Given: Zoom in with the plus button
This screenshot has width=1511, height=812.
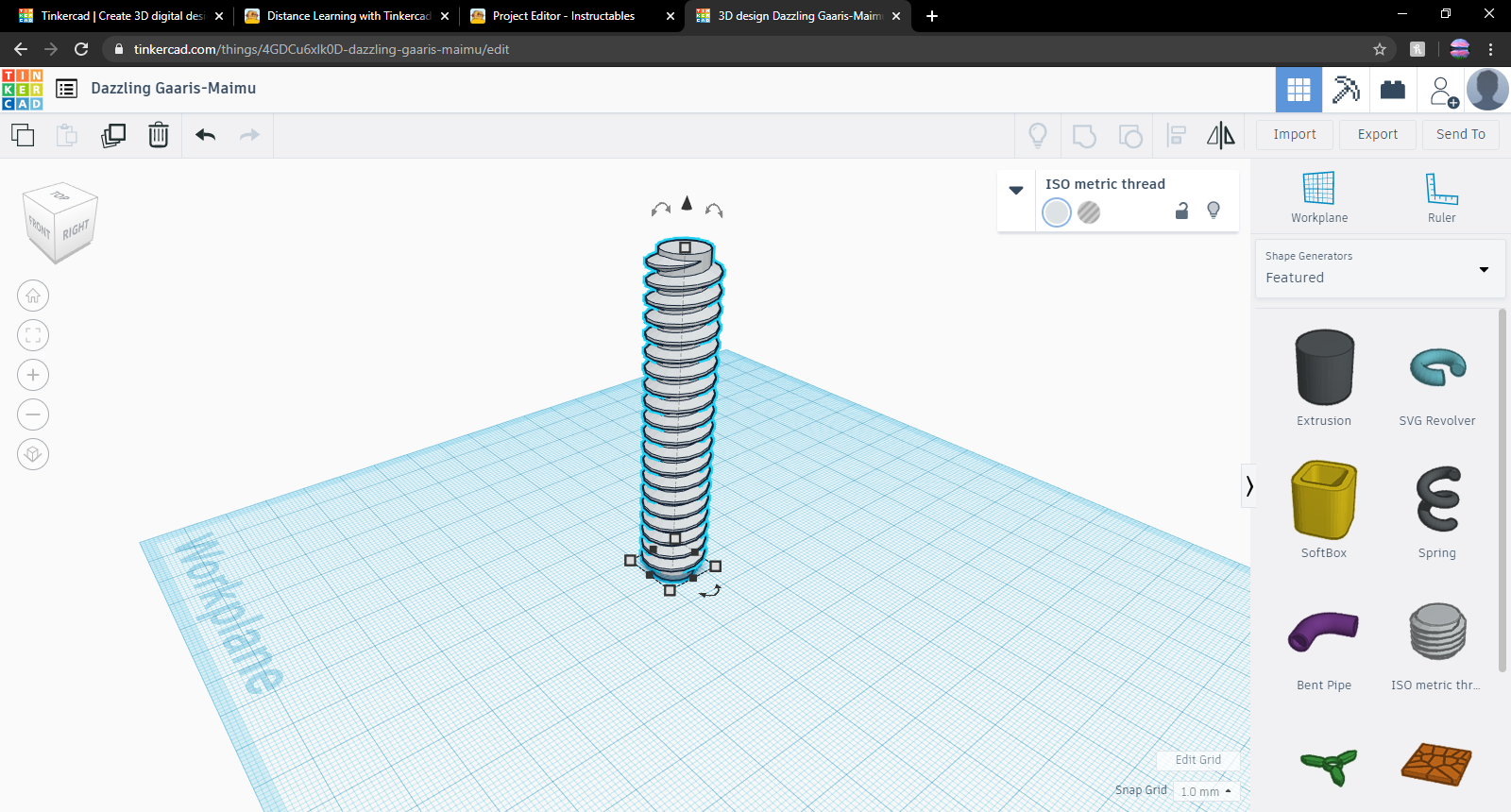Looking at the screenshot, I should 33,375.
